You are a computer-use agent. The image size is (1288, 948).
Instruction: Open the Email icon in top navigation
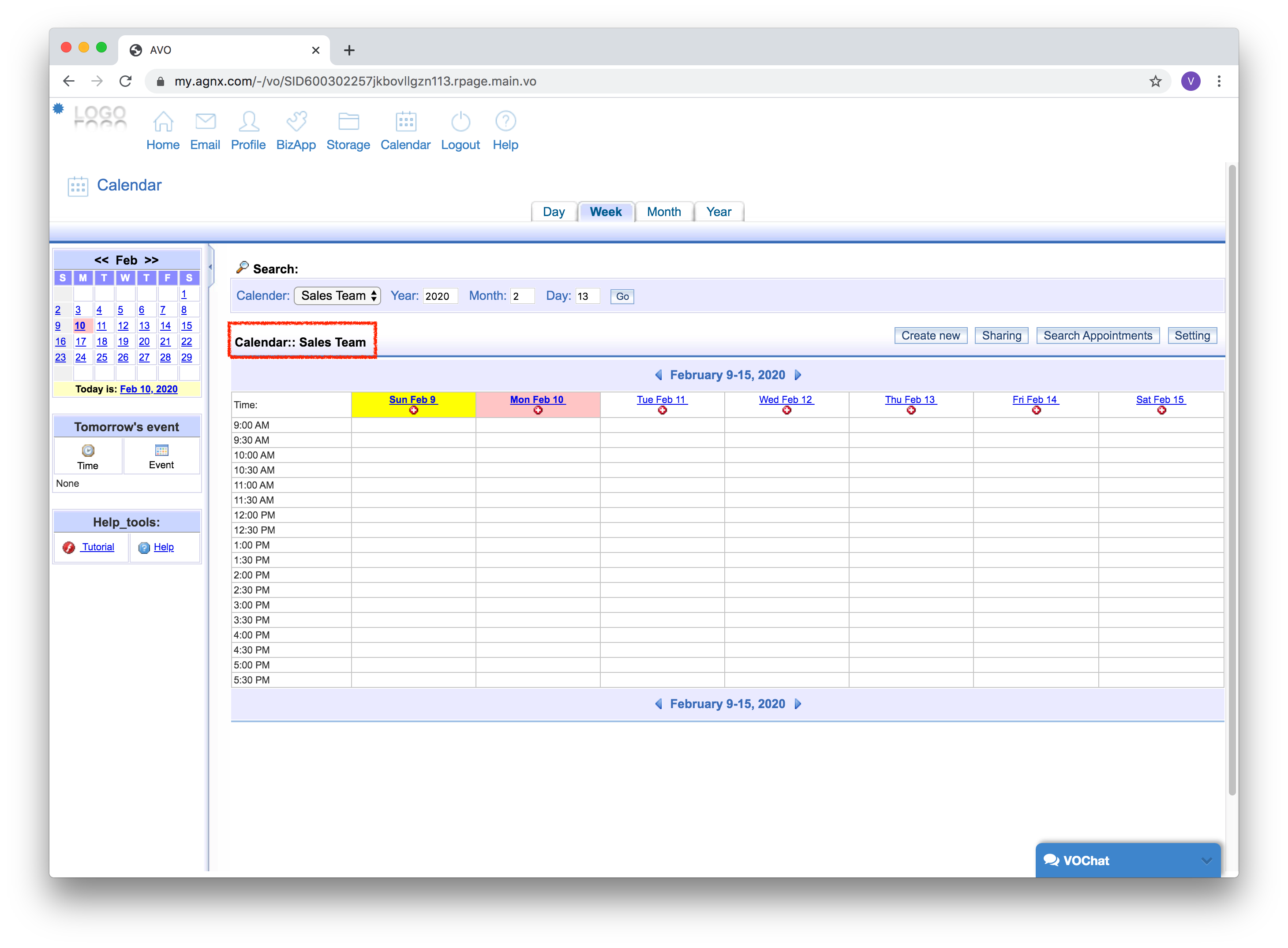tap(205, 122)
